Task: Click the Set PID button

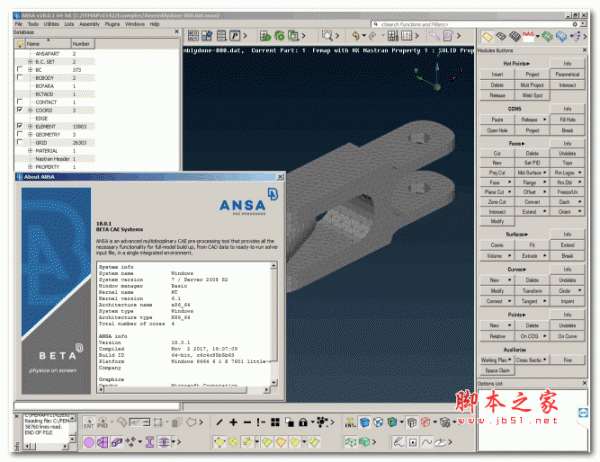Action: [532, 163]
